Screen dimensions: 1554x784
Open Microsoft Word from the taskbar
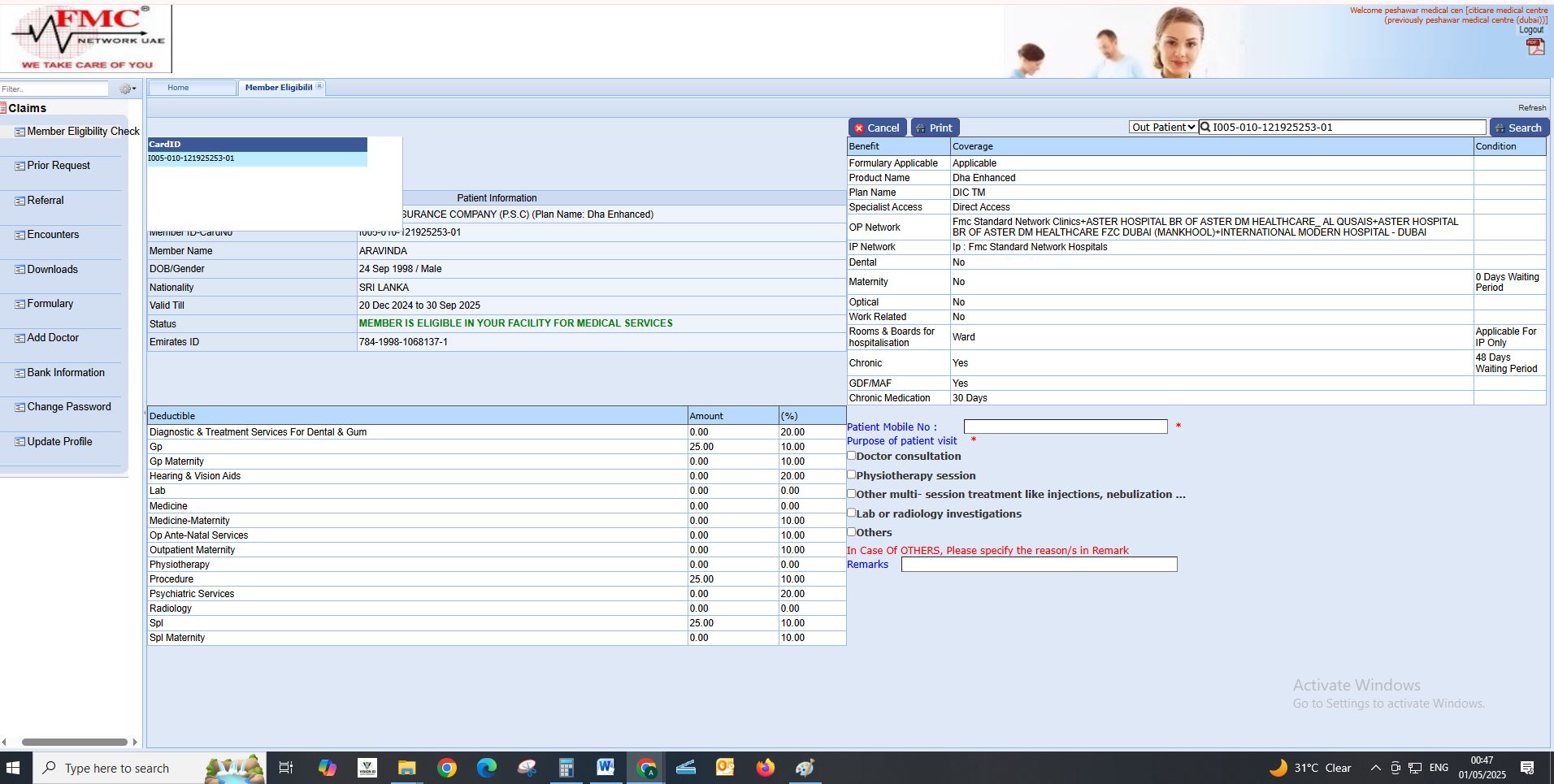(606, 768)
